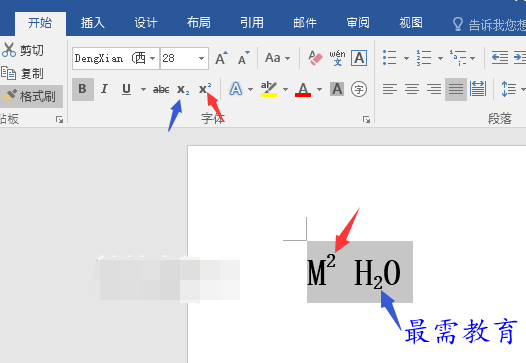Apply yellow text highlight color
The image size is (526, 363).
pos(269,89)
